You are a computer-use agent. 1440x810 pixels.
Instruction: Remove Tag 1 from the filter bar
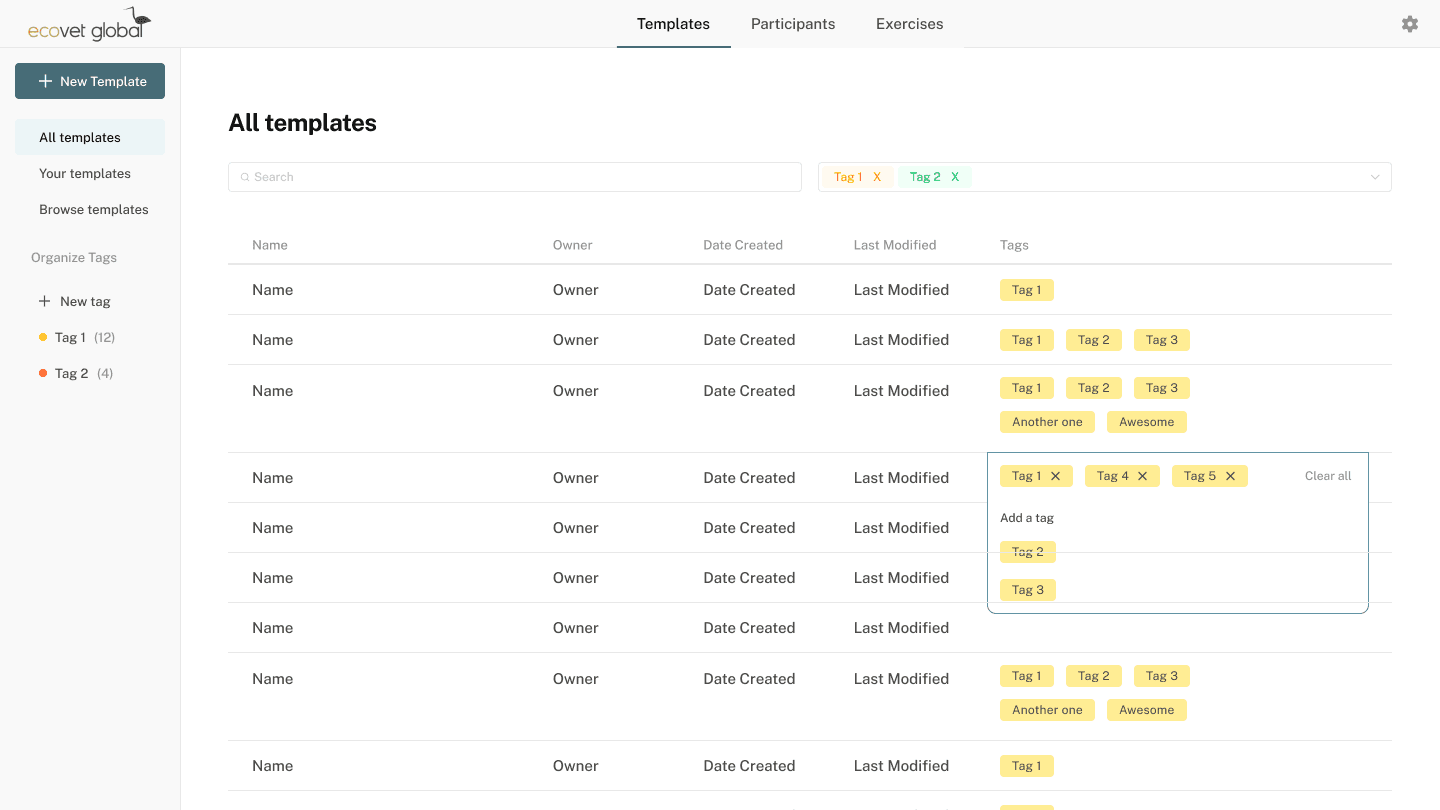877,177
